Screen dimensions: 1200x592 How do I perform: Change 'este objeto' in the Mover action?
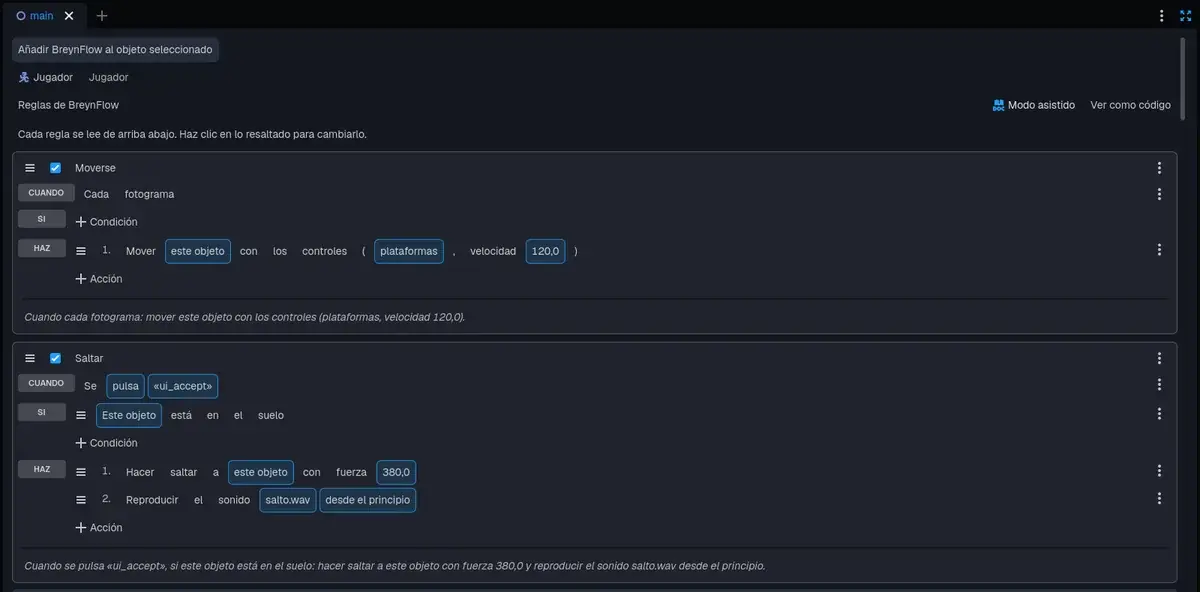coord(198,251)
